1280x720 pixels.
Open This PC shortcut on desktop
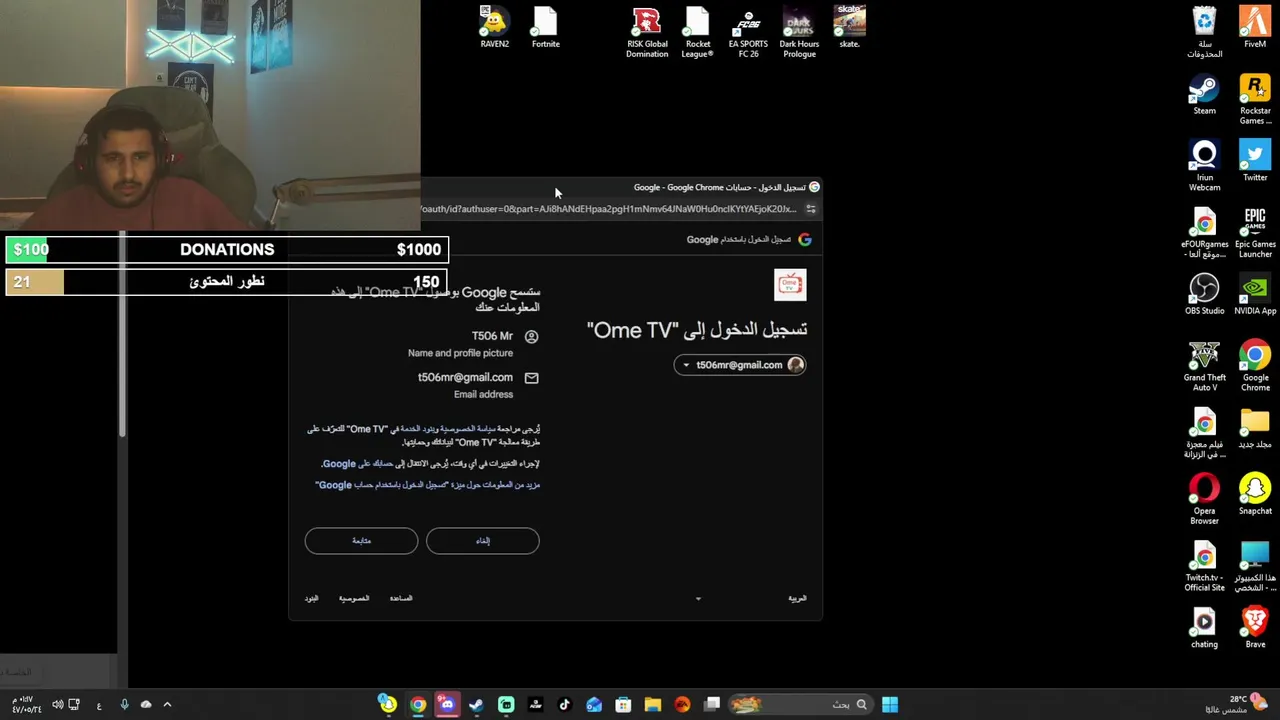pyautogui.click(x=1255, y=566)
